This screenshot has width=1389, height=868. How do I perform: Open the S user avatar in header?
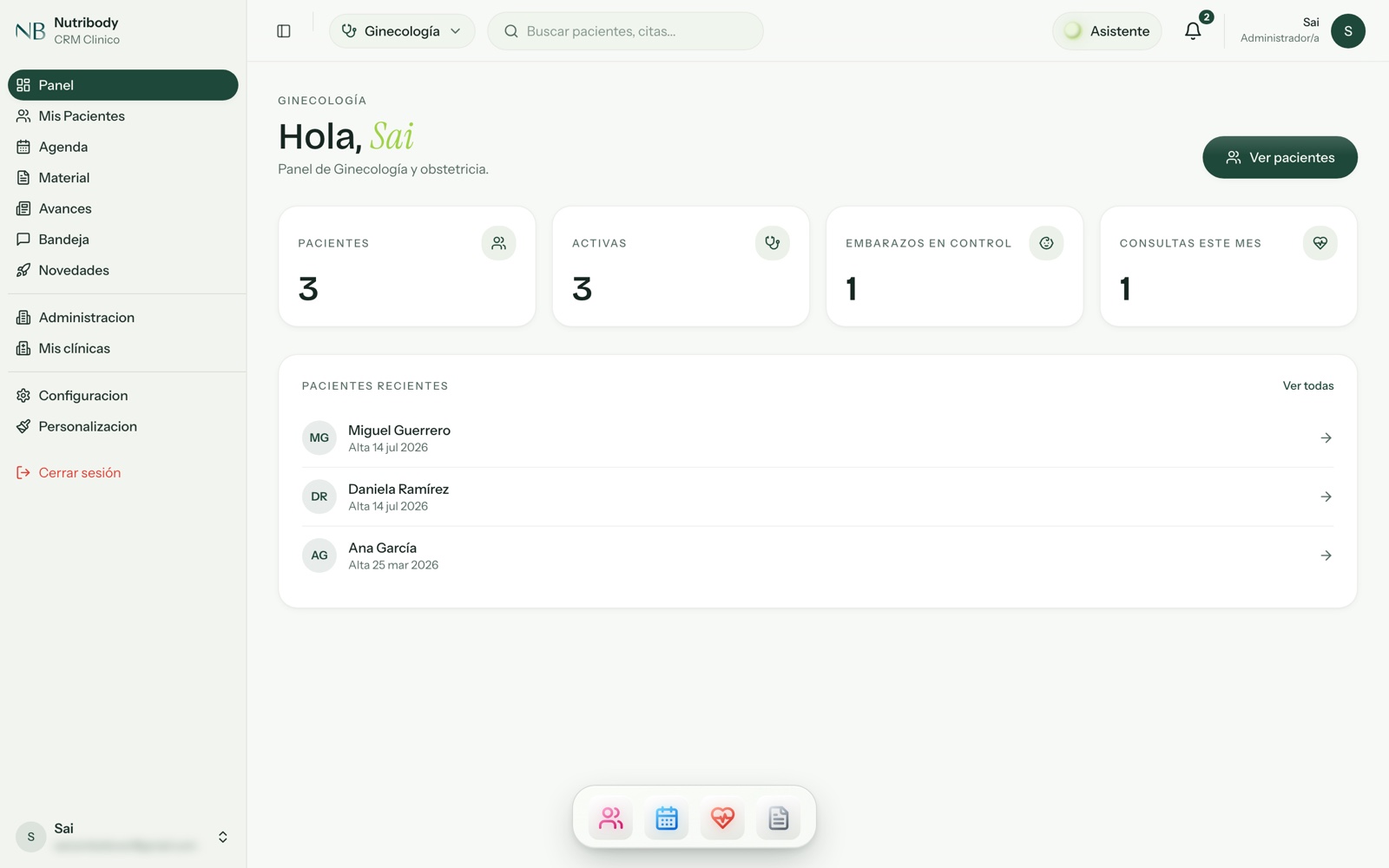coord(1347,31)
